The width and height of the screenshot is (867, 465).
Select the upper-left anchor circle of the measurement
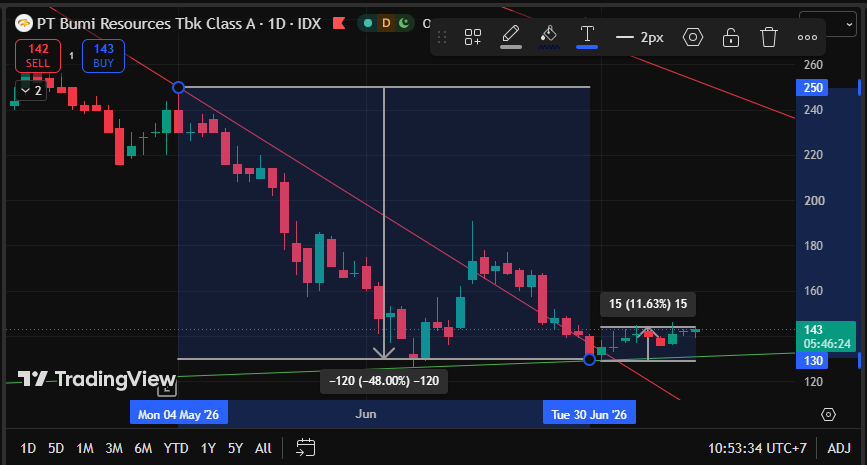(x=178, y=87)
